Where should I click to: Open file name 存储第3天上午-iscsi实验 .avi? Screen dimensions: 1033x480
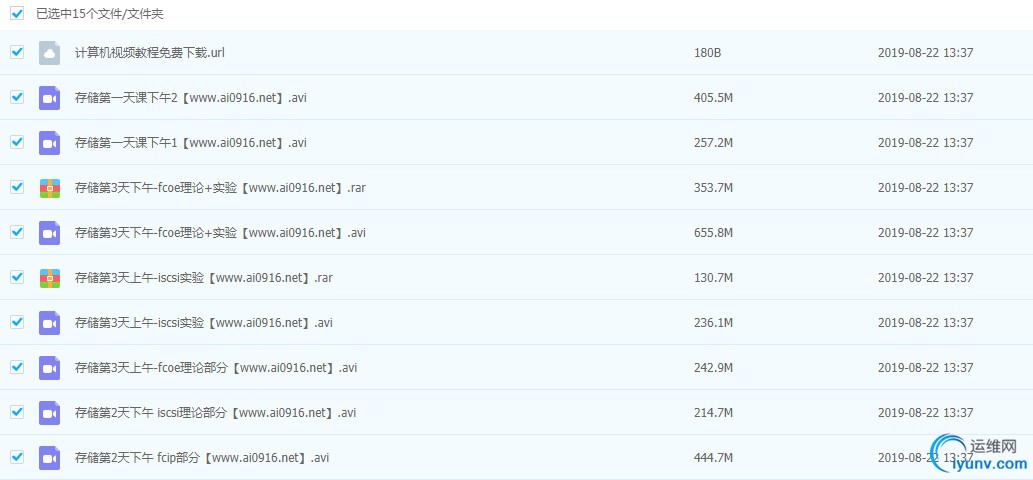[x=204, y=323]
